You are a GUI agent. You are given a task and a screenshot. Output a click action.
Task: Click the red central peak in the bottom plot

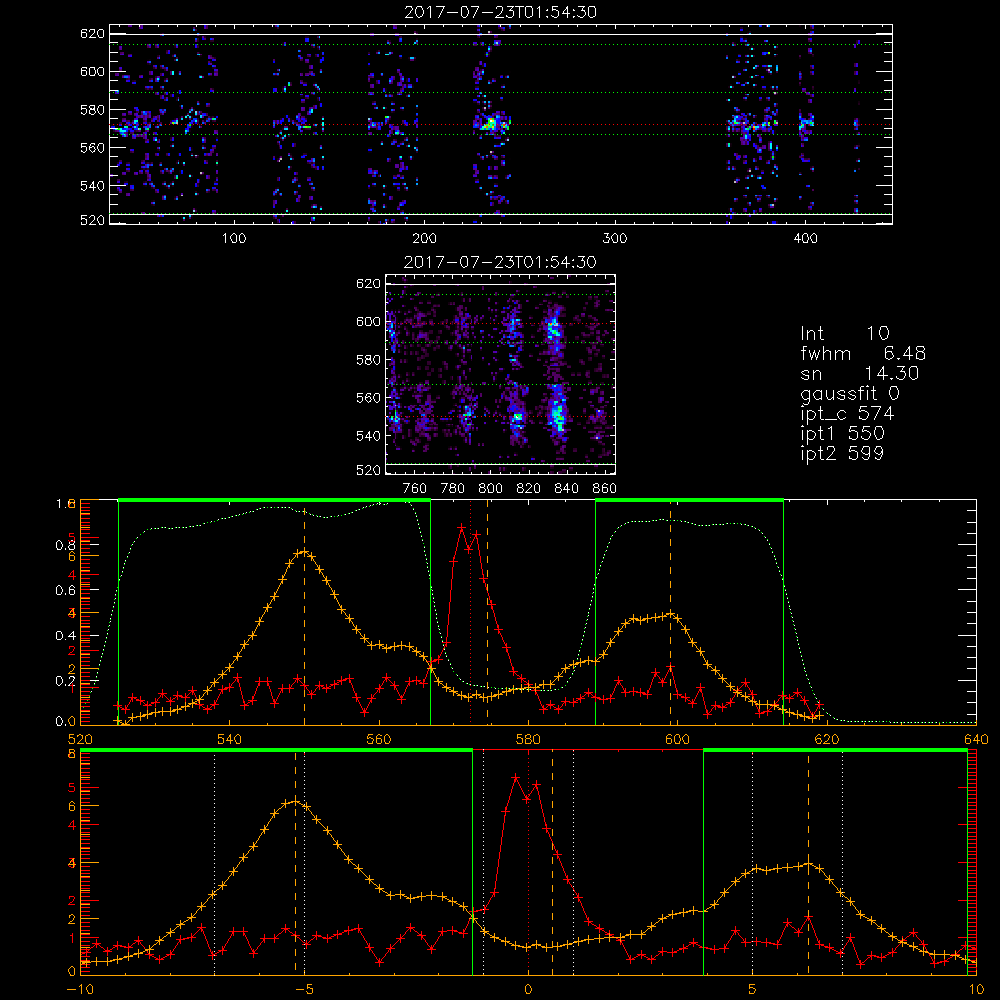coord(515,778)
